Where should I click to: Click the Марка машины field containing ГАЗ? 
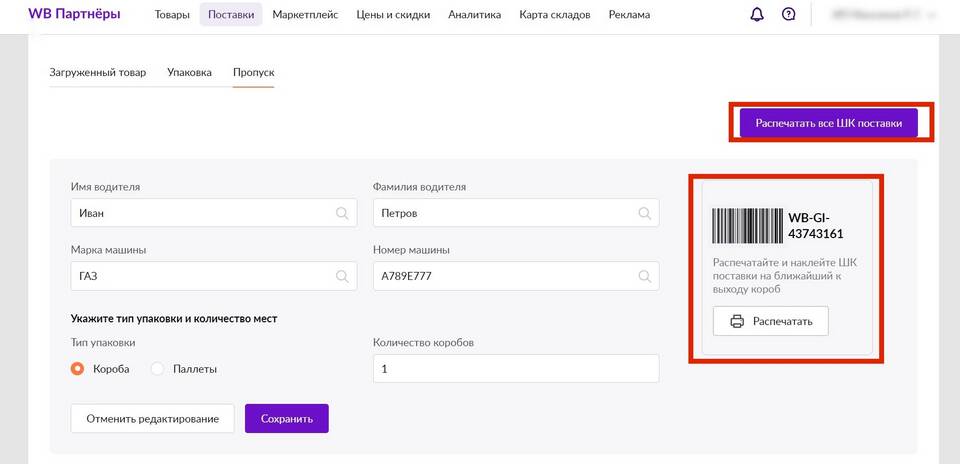(x=214, y=277)
